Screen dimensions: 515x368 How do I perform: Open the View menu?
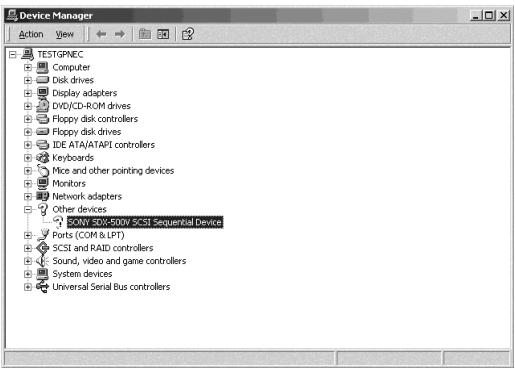pyautogui.click(x=64, y=34)
